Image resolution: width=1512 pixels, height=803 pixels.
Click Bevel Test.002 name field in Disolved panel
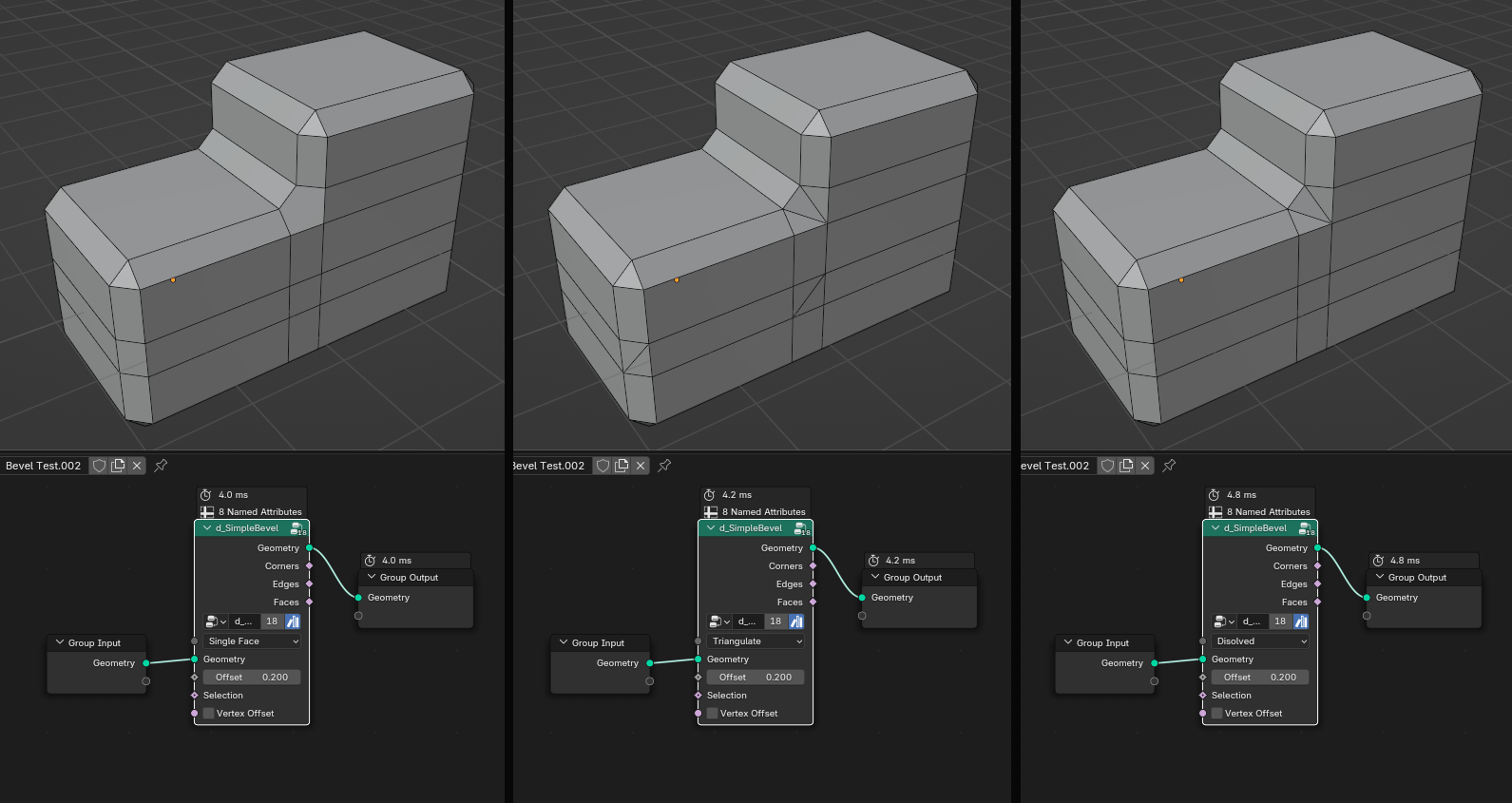point(1059,466)
